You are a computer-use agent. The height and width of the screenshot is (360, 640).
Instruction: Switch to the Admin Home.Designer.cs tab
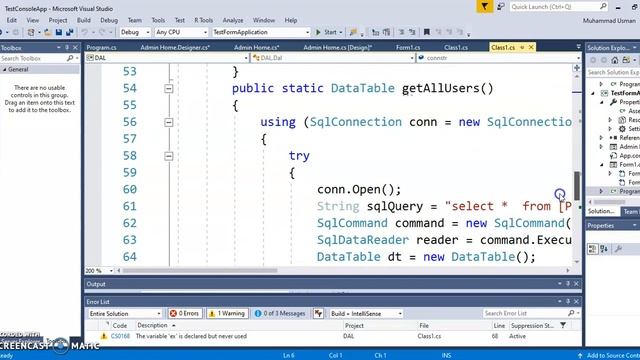coord(175,47)
